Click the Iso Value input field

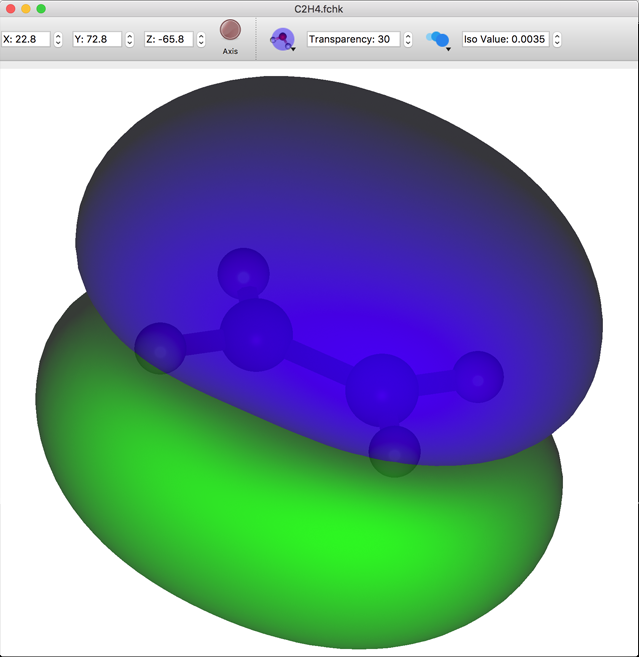505,39
